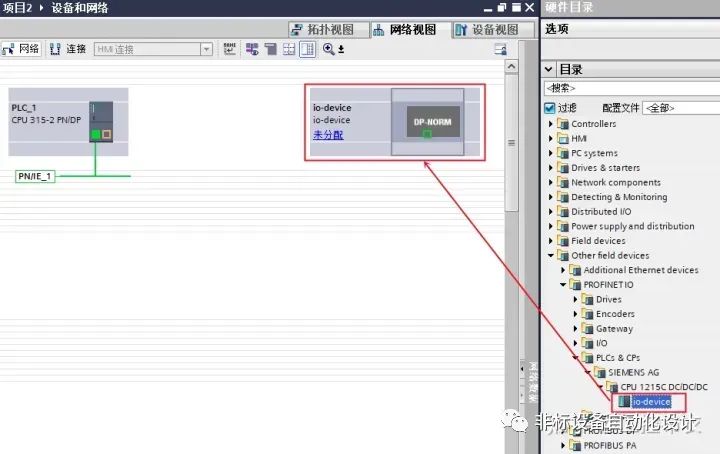Viewport: 720px width, 454px height.
Task: Open the 配置文件 profile dropdown
Action: [x=681, y=108]
